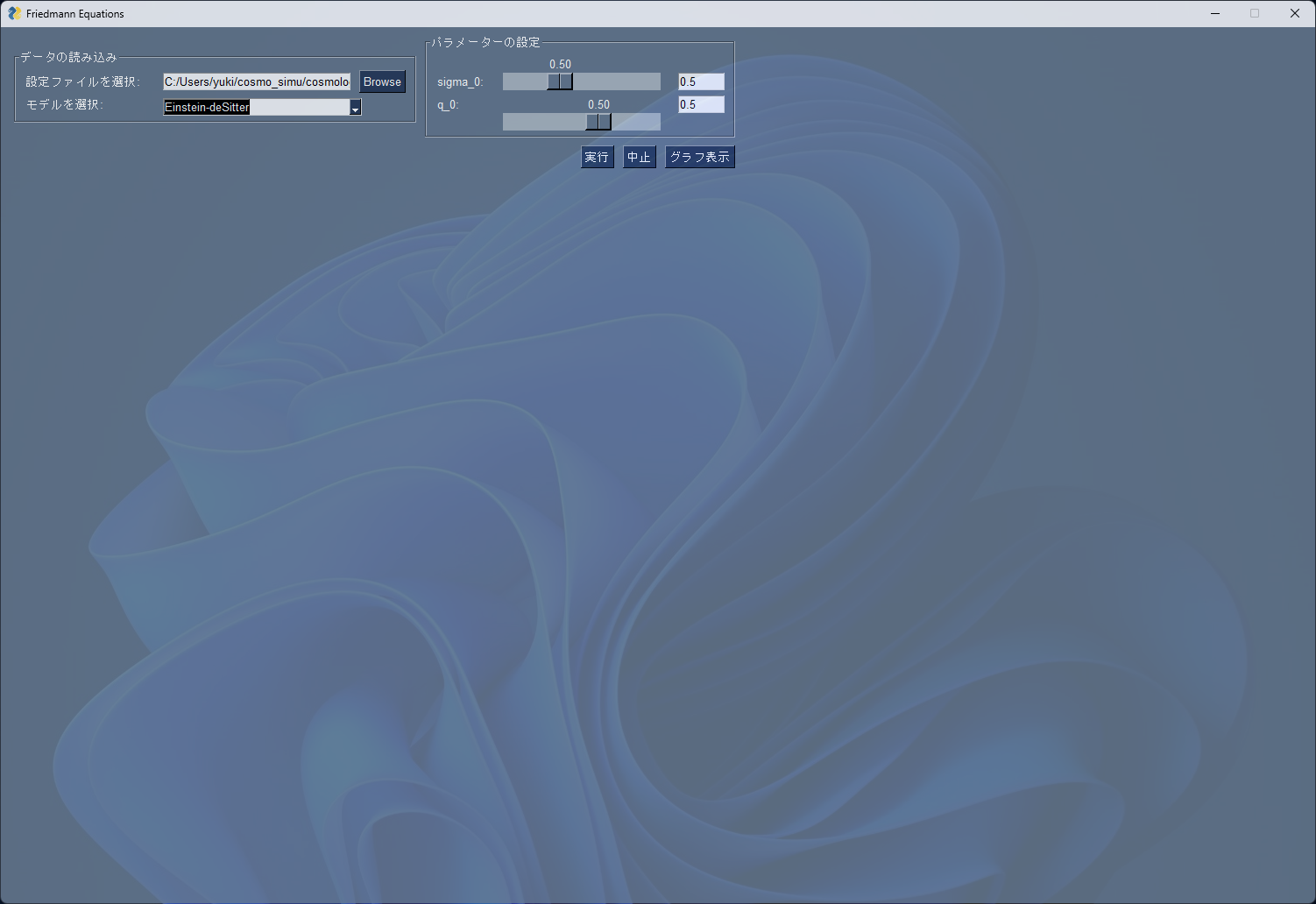Click the Browse button

(x=382, y=81)
